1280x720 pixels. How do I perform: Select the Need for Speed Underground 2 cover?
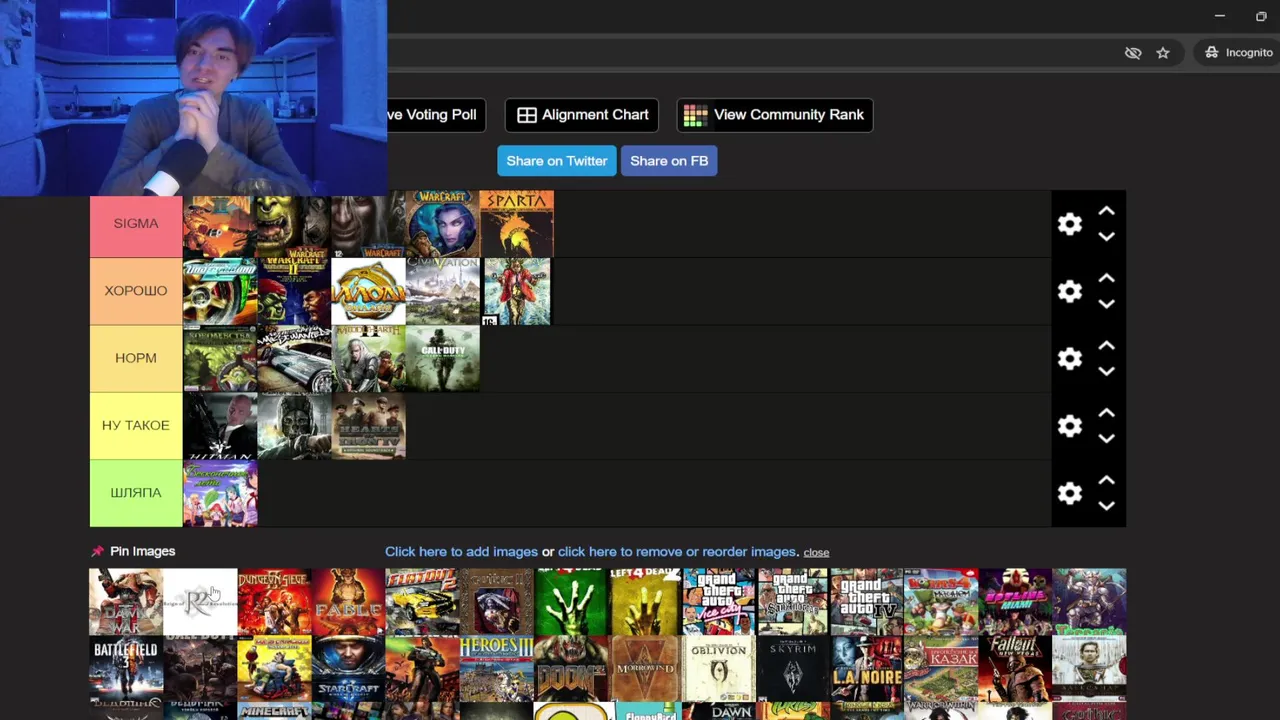(220, 291)
